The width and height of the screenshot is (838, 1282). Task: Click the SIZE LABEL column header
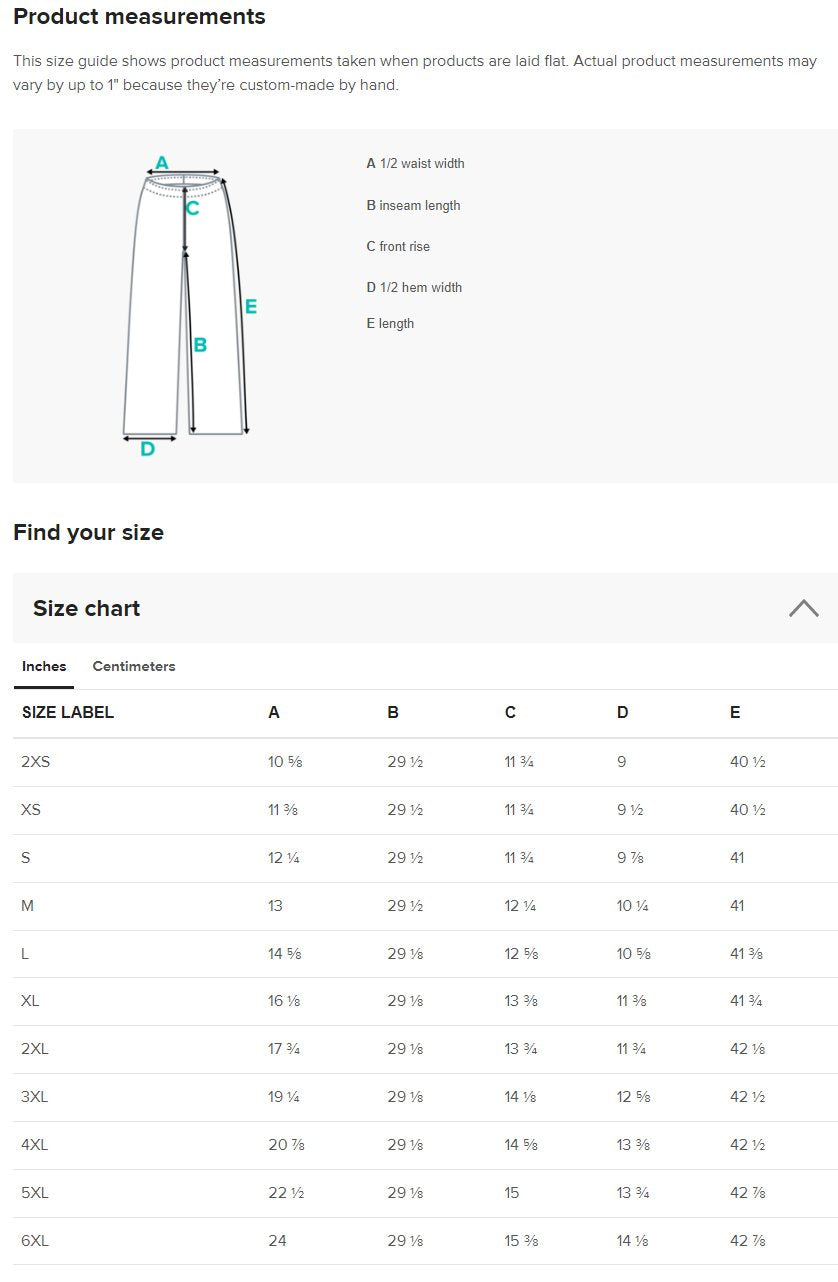(x=68, y=713)
